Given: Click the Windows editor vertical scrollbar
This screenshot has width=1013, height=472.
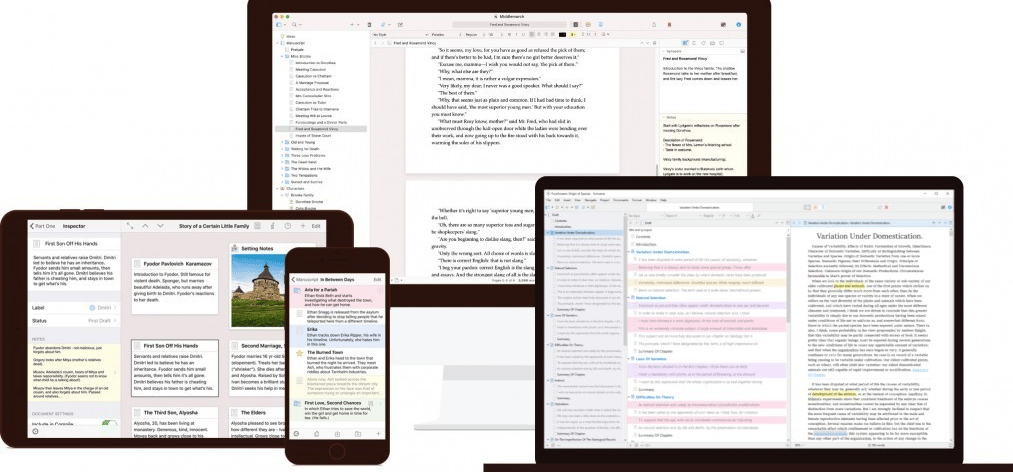Looking at the screenshot, I should (951, 336).
